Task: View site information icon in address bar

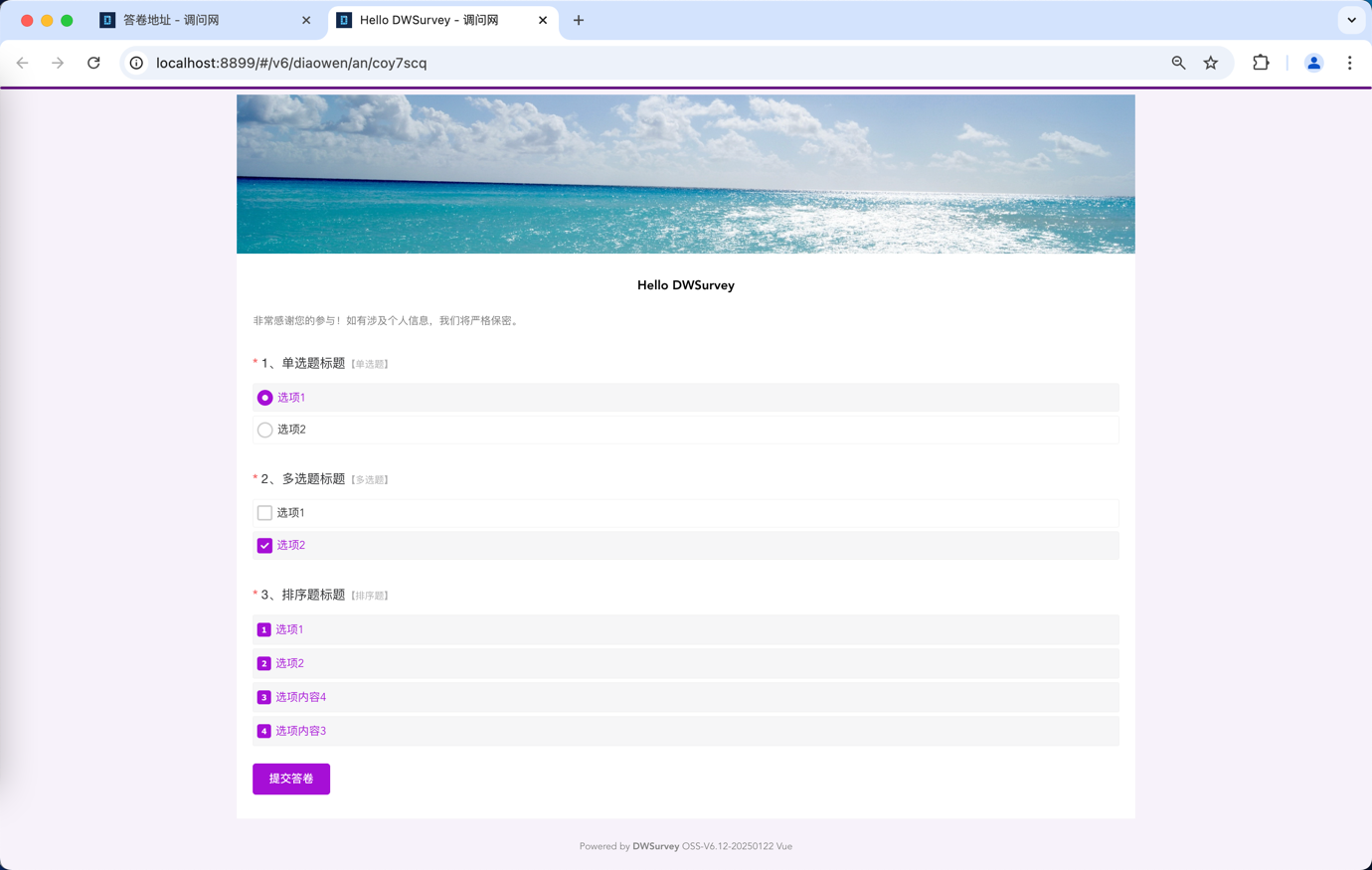Action: pos(136,63)
